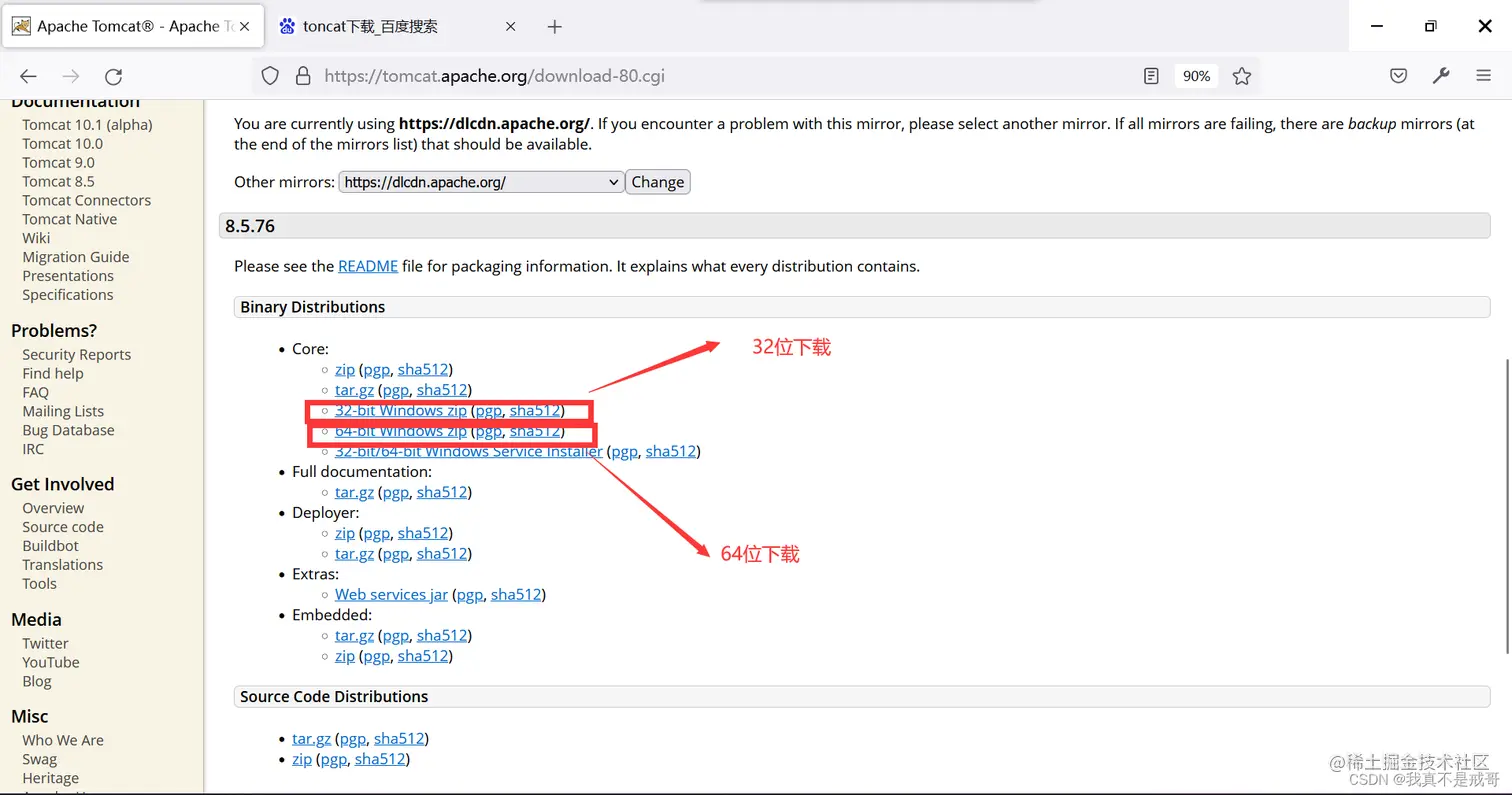Open pgp for 64-bit Windows zip

coord(488,431)
